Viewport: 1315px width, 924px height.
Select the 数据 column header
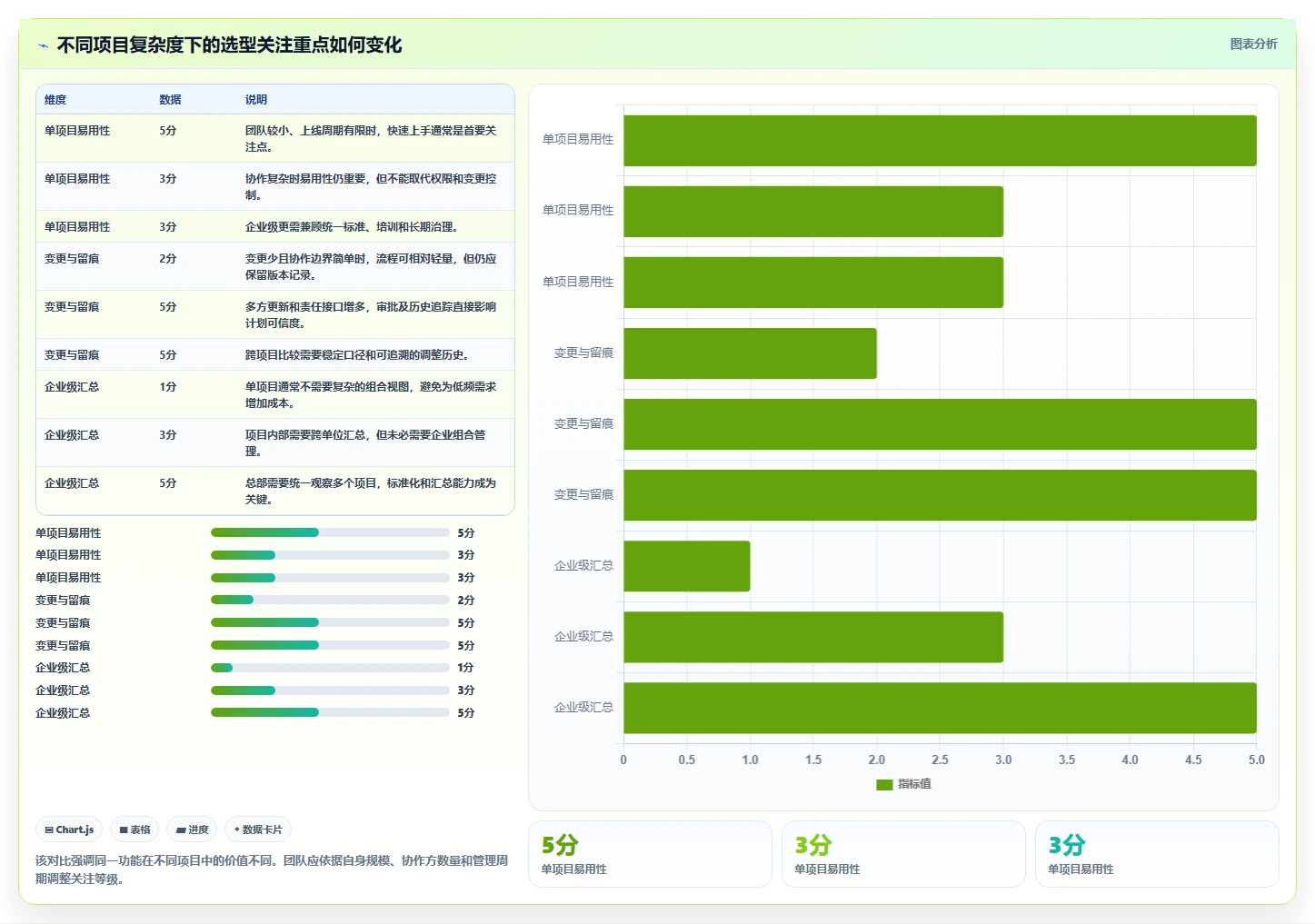tap(170, 100)
